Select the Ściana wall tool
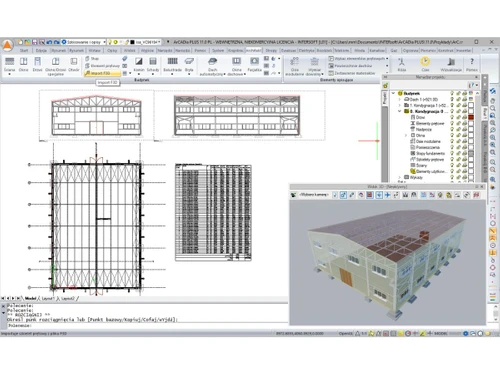Viewport: 500px width, 375px height. coord(10,64)
